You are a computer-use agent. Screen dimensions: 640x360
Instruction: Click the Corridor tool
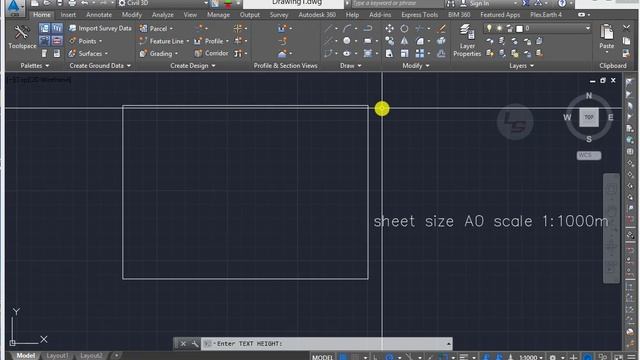211,53
